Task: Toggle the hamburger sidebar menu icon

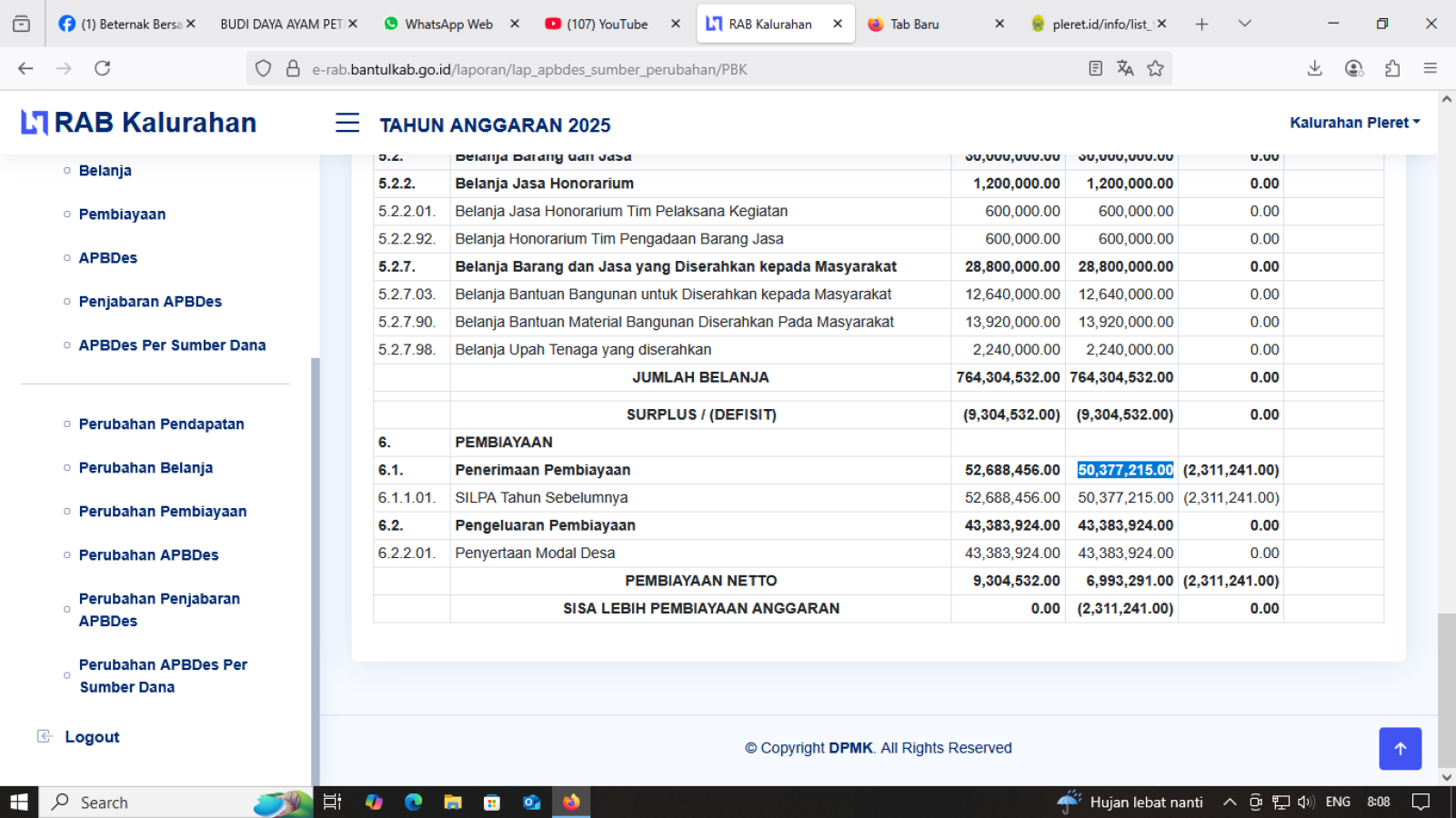Action: point(347,123)
